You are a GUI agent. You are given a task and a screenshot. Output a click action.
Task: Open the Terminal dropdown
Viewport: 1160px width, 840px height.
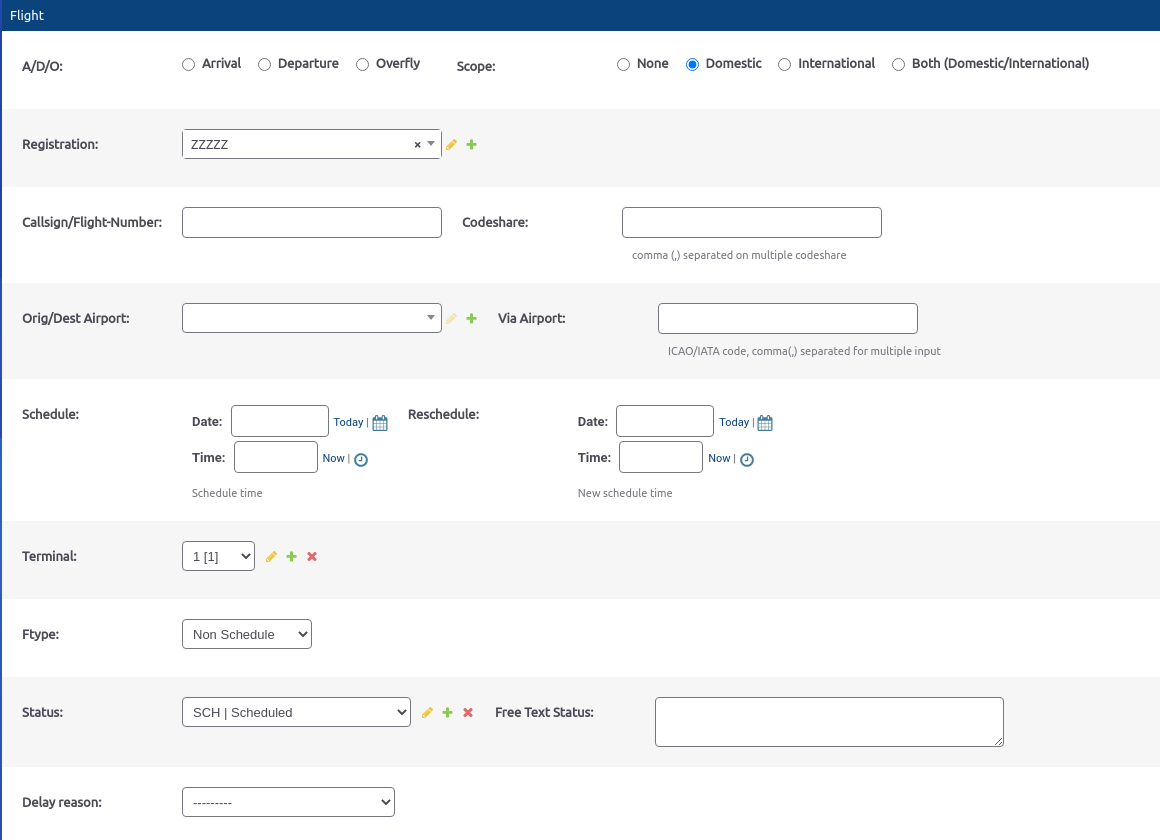pyautogui.click(x=218, y=557)
